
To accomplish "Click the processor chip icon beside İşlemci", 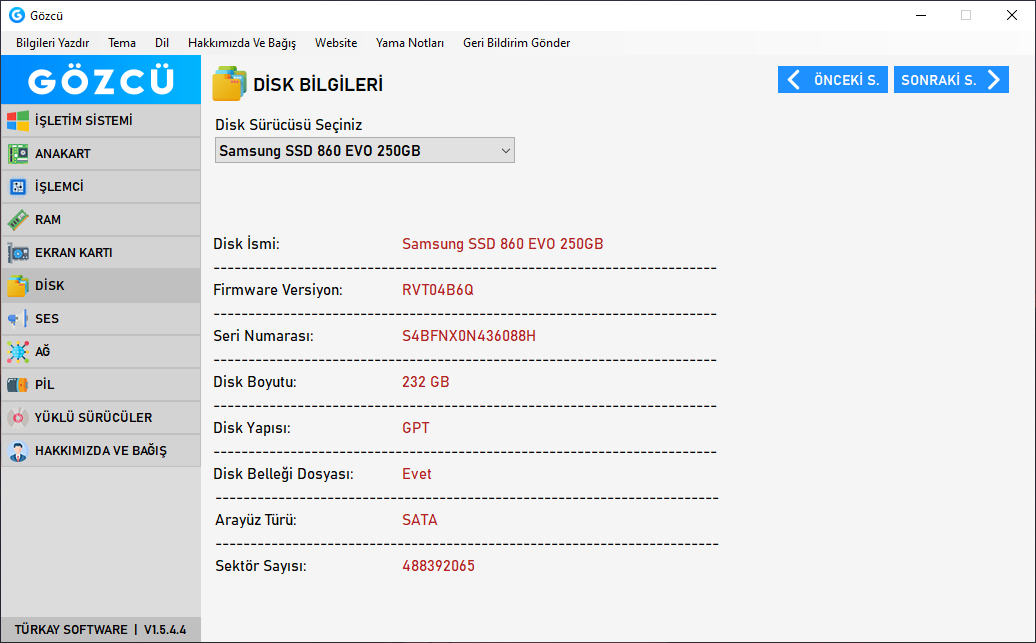I will coord(18,187).
